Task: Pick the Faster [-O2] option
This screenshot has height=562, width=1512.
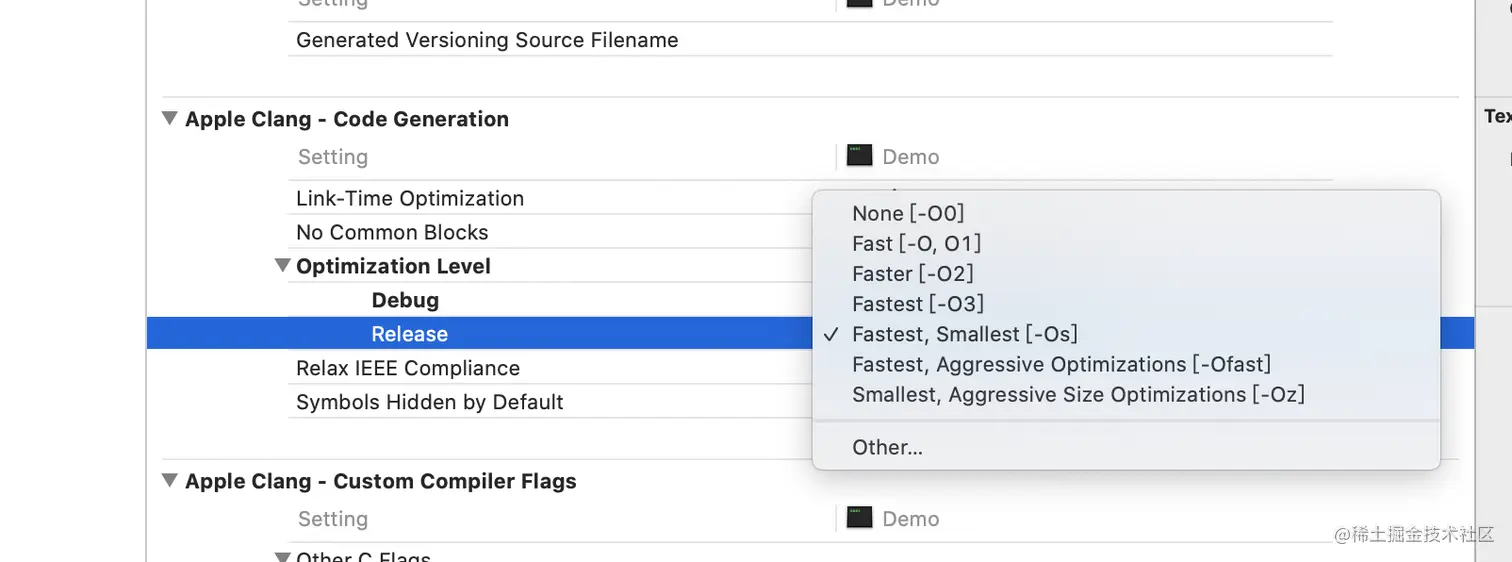Action: pyautogui.click(x=912, y=273)
